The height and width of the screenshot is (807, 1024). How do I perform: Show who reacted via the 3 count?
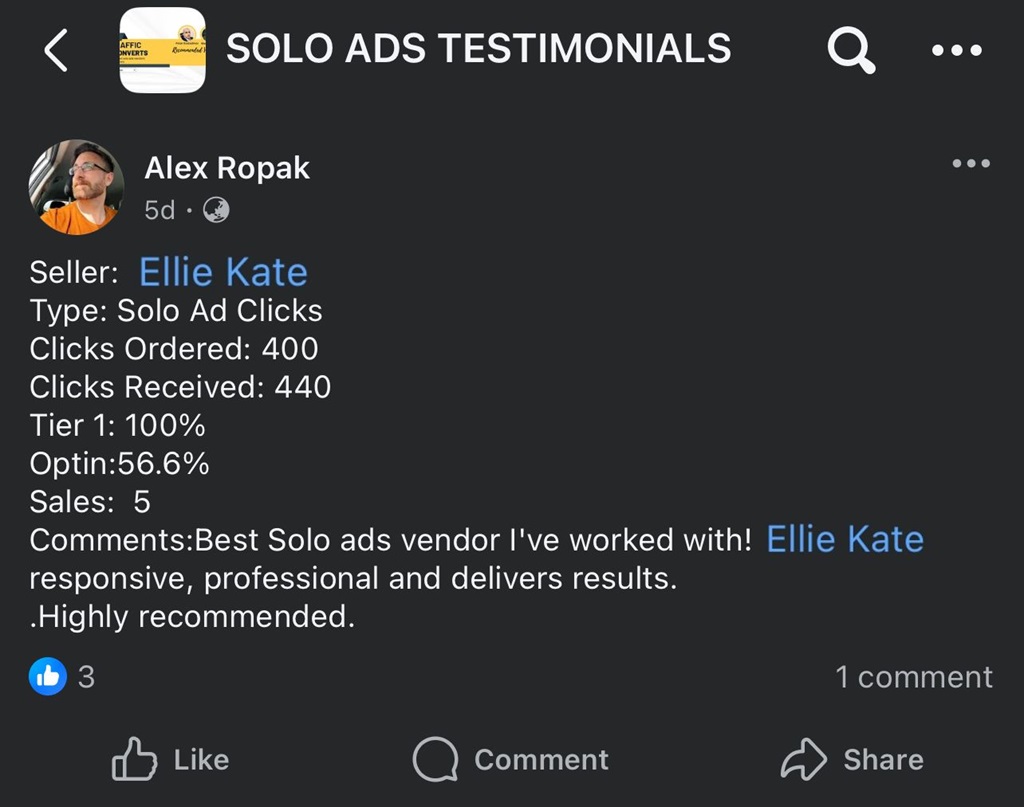pos(86,677)
